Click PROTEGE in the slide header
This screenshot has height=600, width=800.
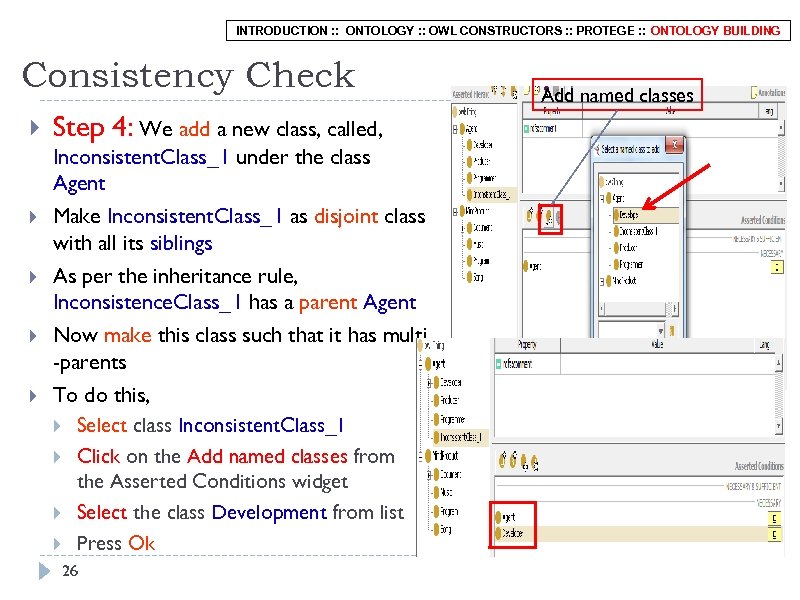(605, 31)
